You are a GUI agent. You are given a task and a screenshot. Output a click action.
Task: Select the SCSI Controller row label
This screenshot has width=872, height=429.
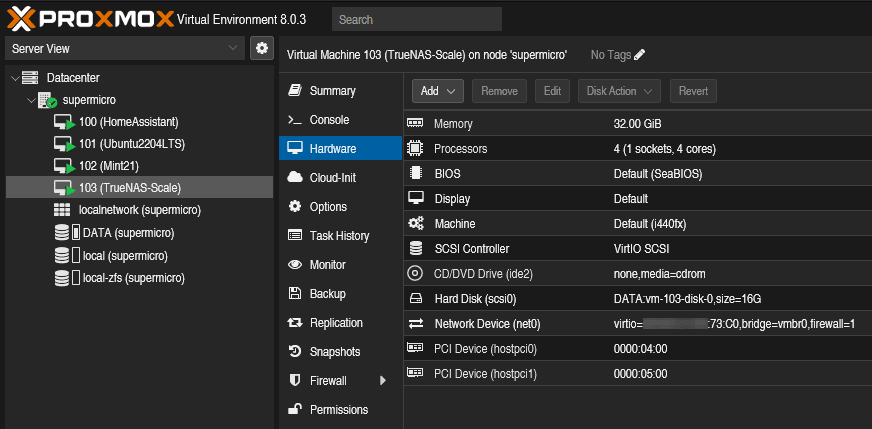point(472,249)
